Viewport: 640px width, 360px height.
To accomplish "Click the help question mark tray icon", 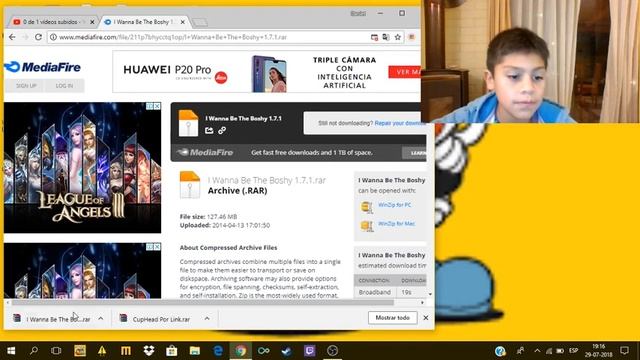I will click(500, 351).
